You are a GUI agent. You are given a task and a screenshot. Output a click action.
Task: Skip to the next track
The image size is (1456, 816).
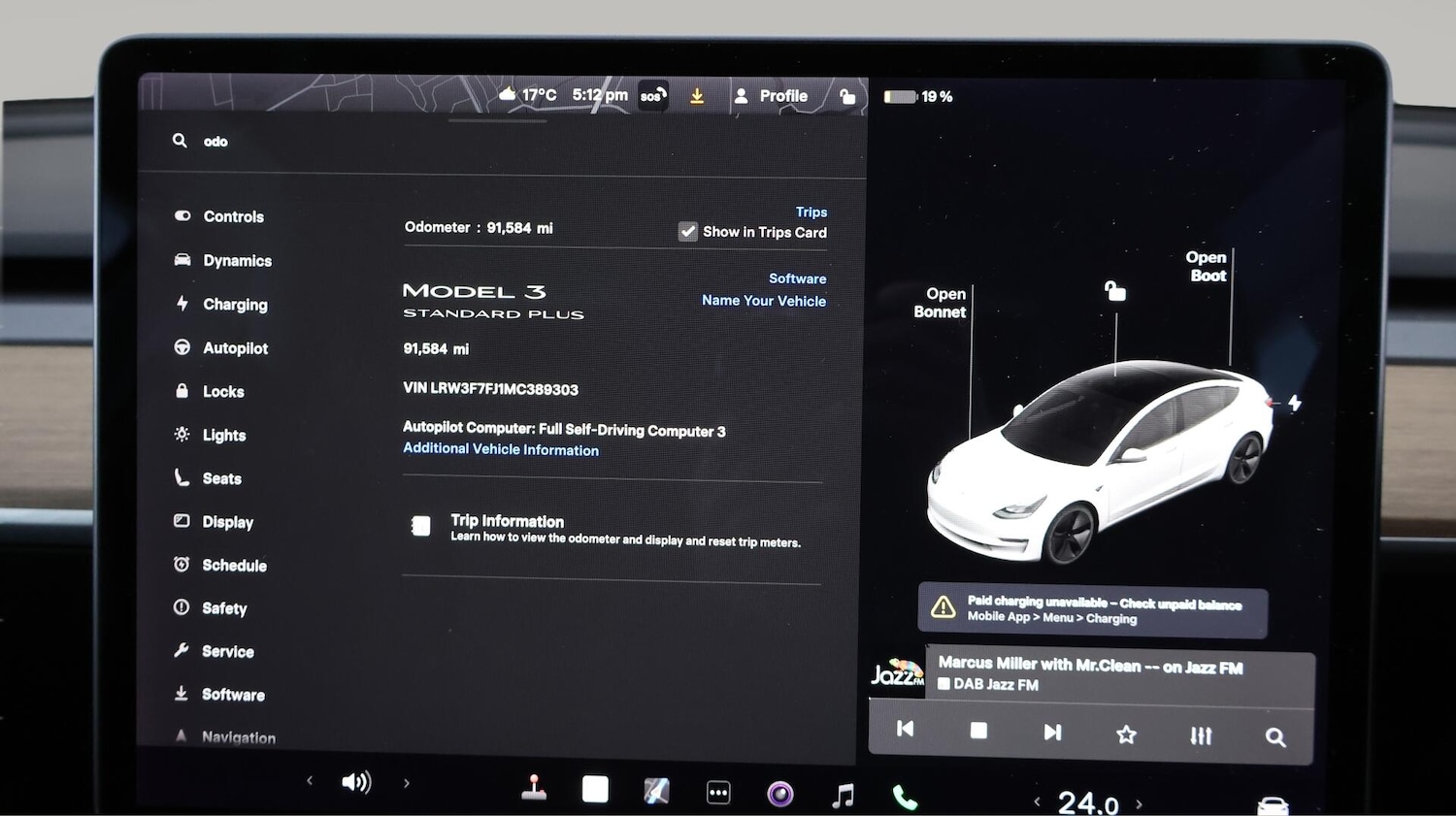pos(1052,733)
